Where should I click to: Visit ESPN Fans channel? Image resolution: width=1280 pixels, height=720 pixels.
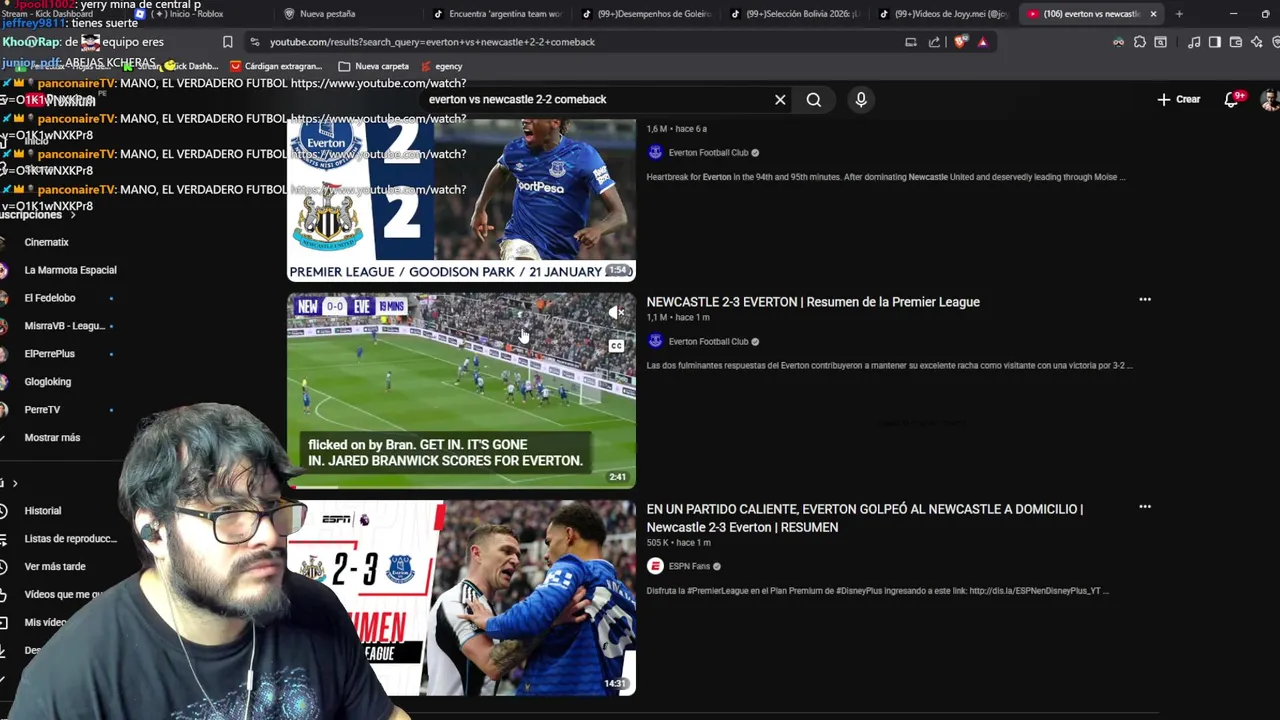[689, 566]
